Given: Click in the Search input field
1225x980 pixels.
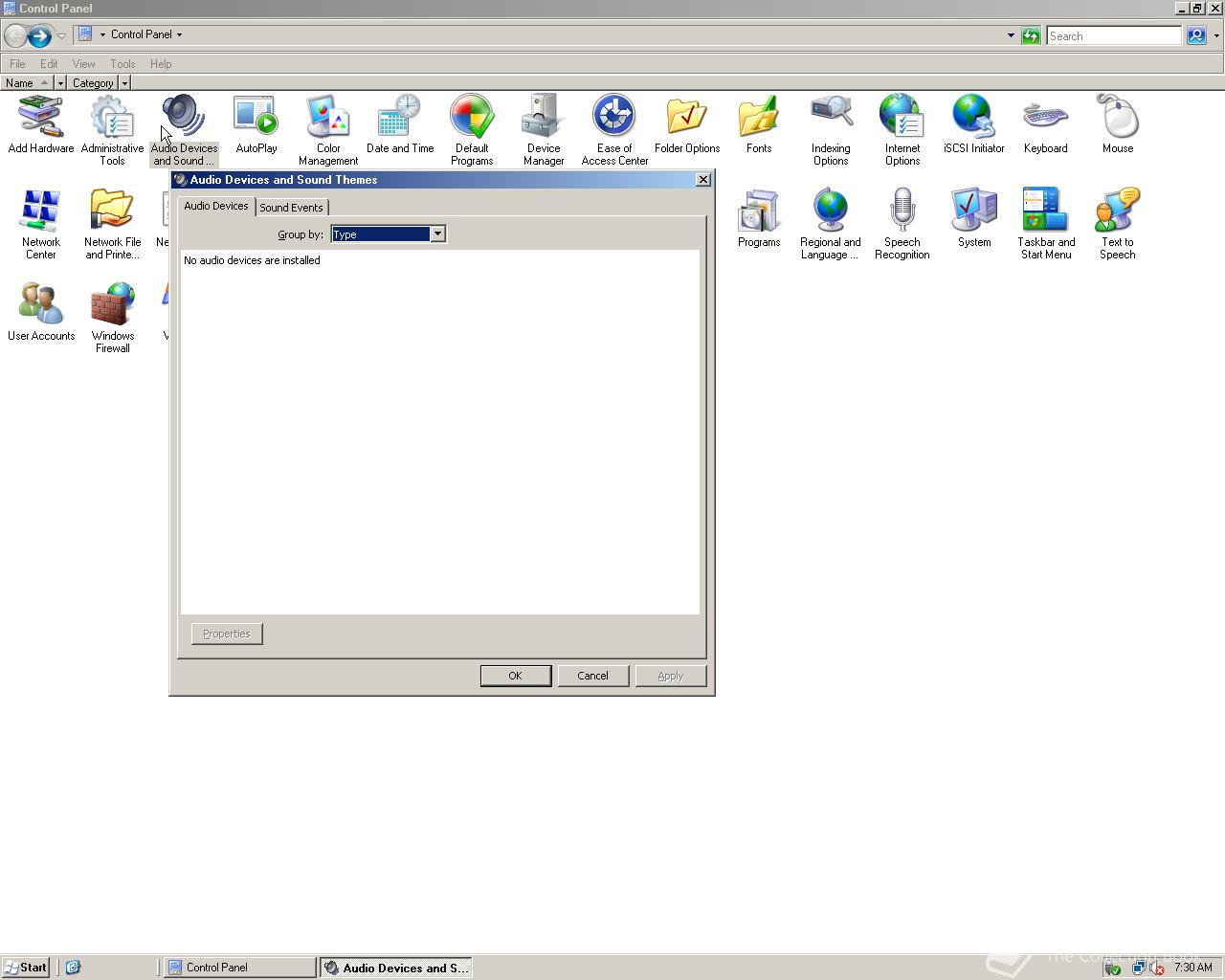Looking at the screenshot, I should pyautogui.click(x=1114, y=36).
